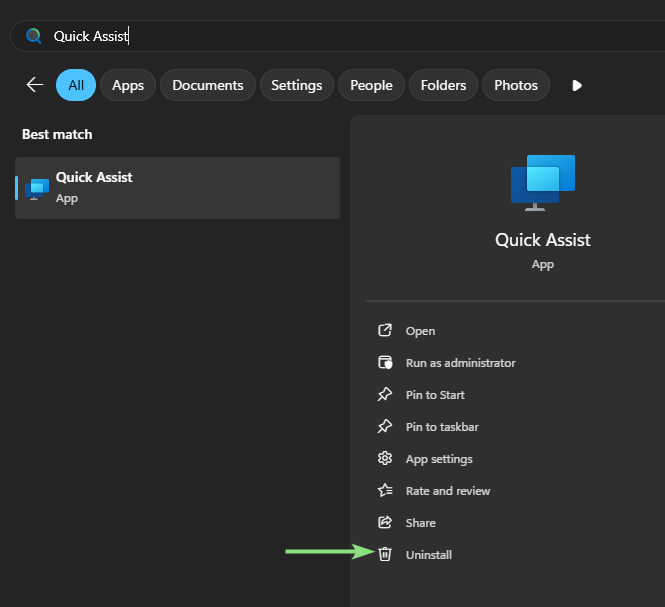Open the Quick Assist app
Viewport: 665px width, 607px height.
click(x=420, y=331)
